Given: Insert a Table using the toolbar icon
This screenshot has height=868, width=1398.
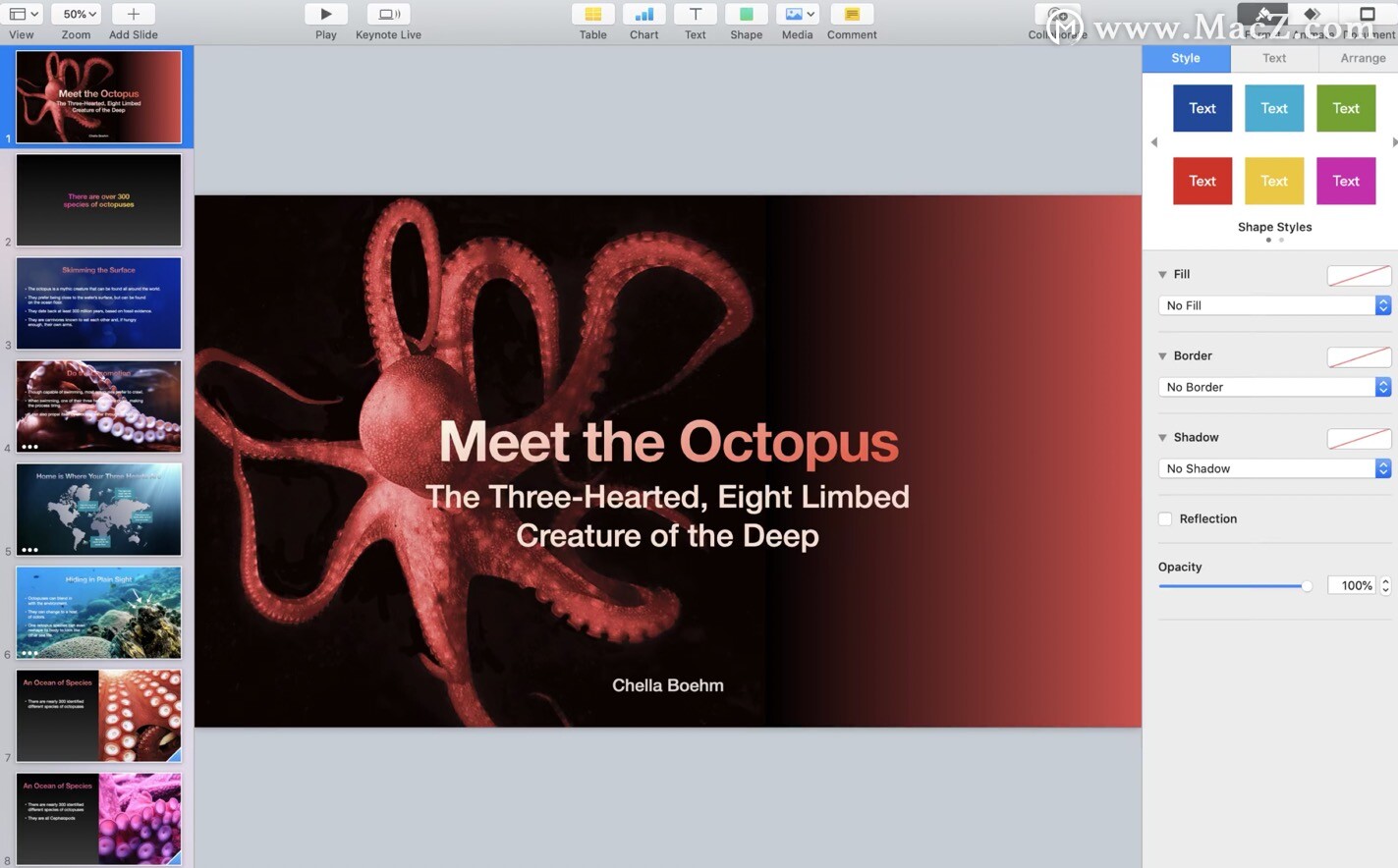Looking at the screenshot, I should [592, 15].
